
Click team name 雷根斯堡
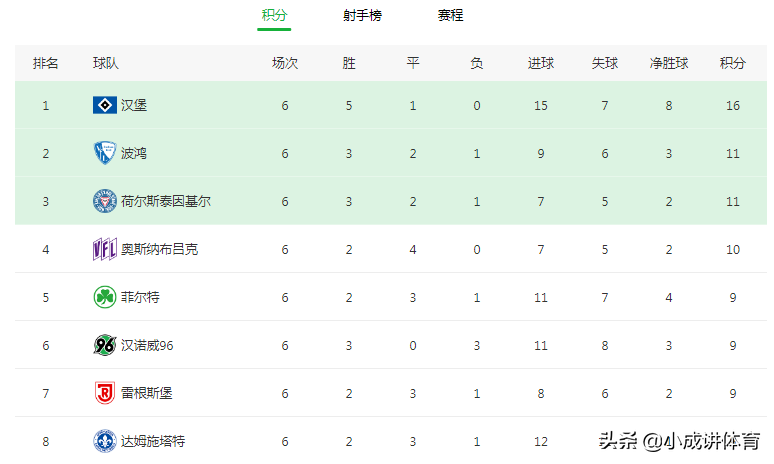(x=147, y=393)
